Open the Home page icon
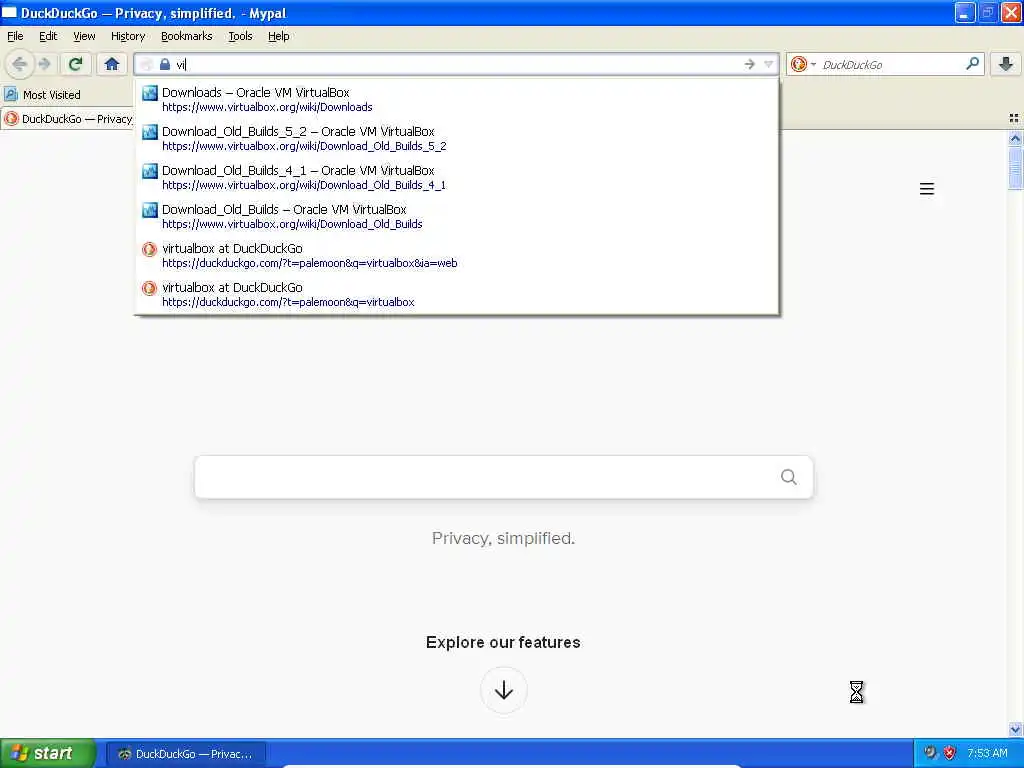Image resolution: width=1024 pixels, height=768 pixels. tap(112, 64)
